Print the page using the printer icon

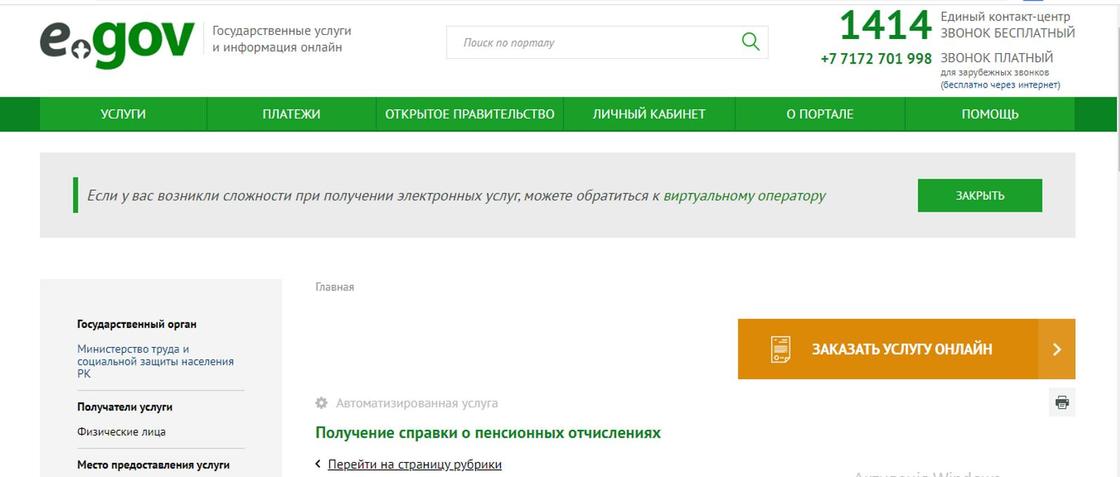click(x=1061, y=403)
